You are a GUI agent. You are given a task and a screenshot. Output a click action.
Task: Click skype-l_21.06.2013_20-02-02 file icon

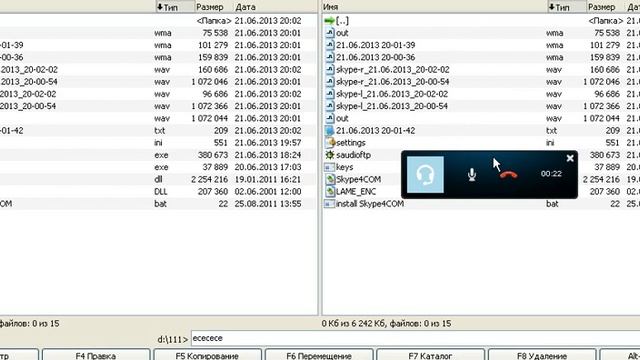click(x=329, y=94)
